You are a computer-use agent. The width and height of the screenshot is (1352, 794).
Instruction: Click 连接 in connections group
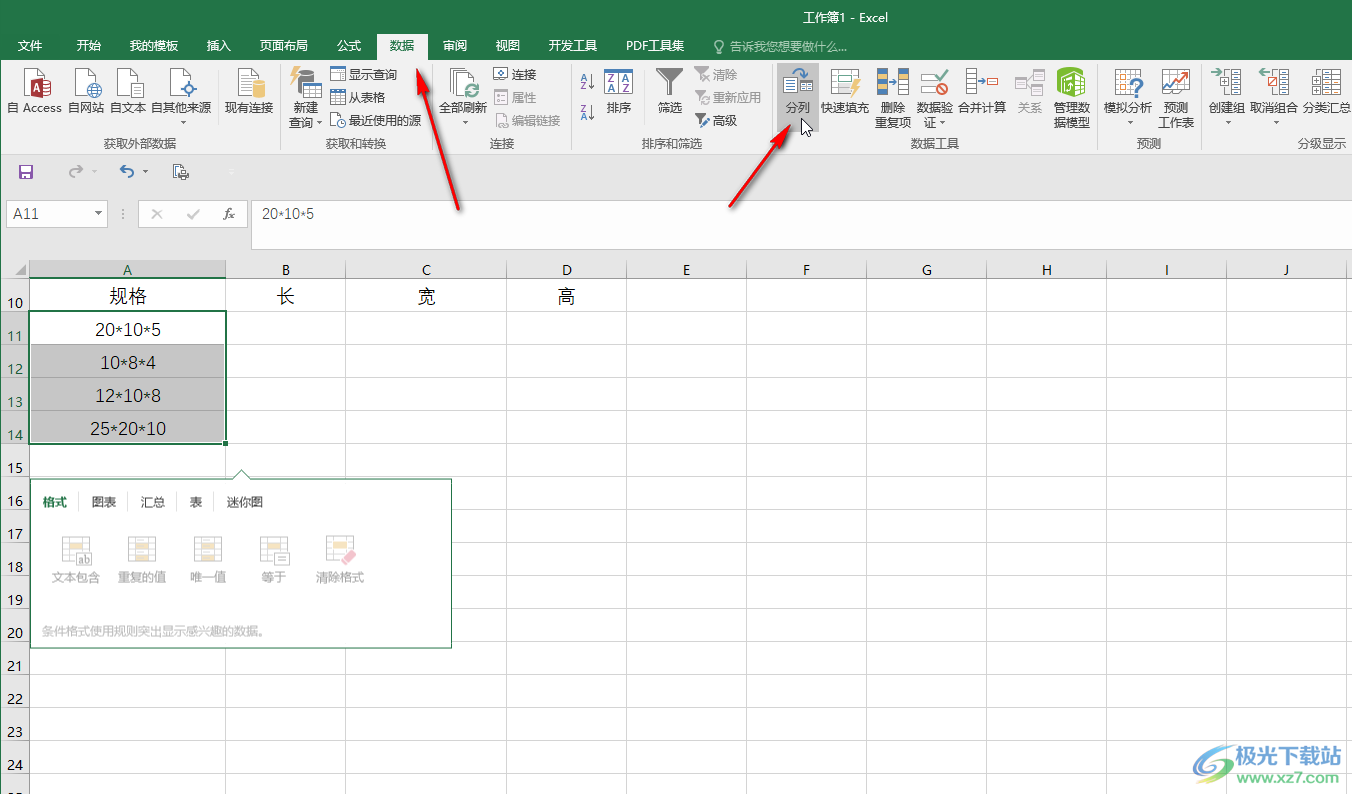(516, 75)
